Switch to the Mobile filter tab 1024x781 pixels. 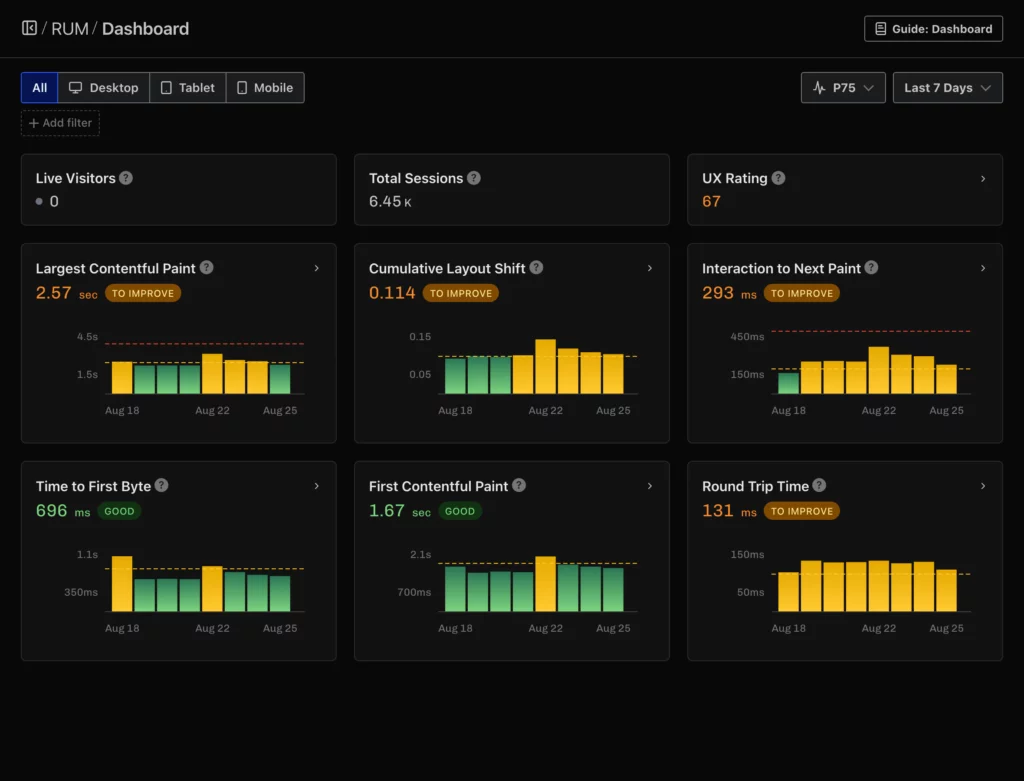click(265, 88)
